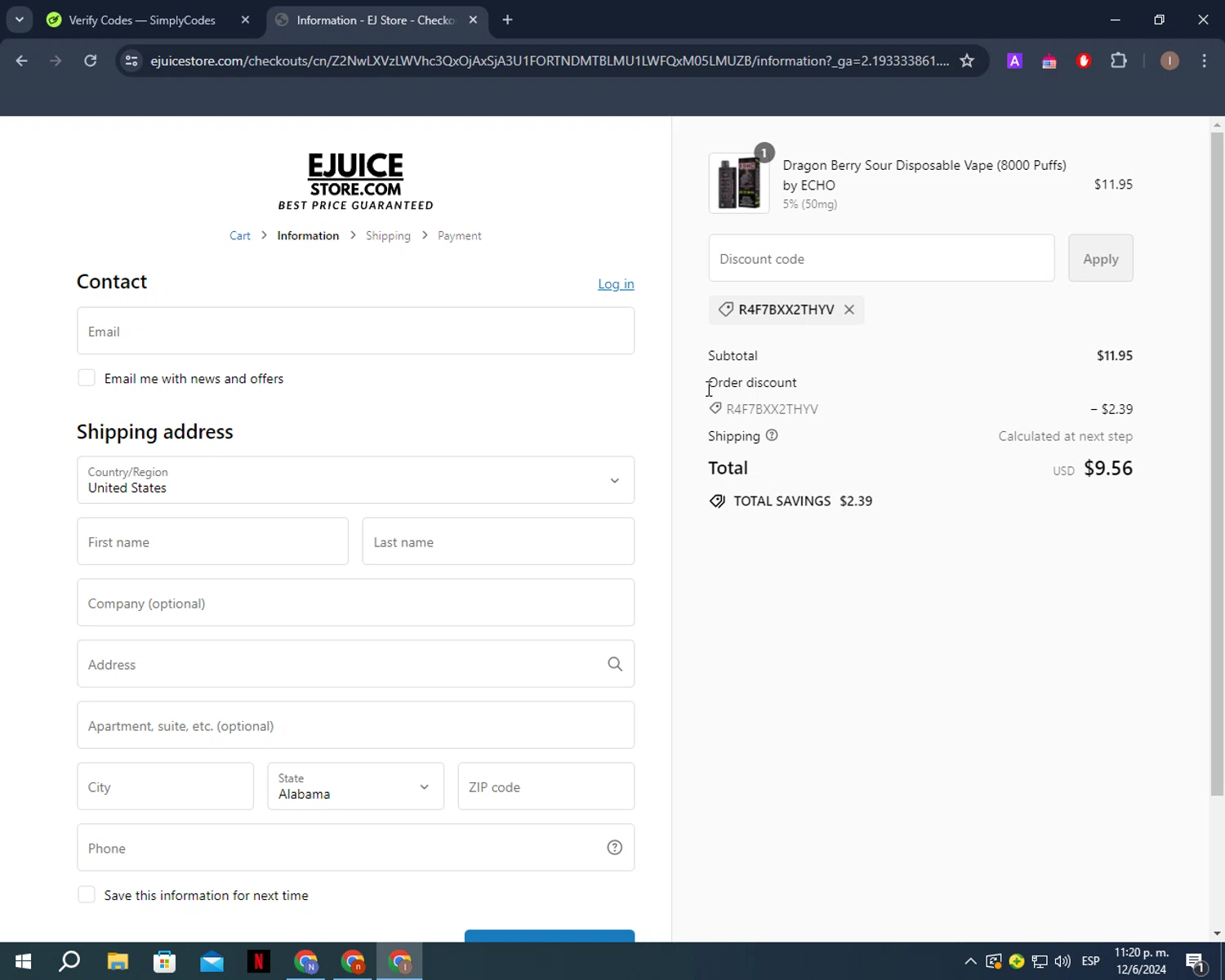Image resolution: width=1225 pixels, height=980 pixels.
Task: Switch to the Verify Codes SimplyCodes tab
Action: click(143, 20)
